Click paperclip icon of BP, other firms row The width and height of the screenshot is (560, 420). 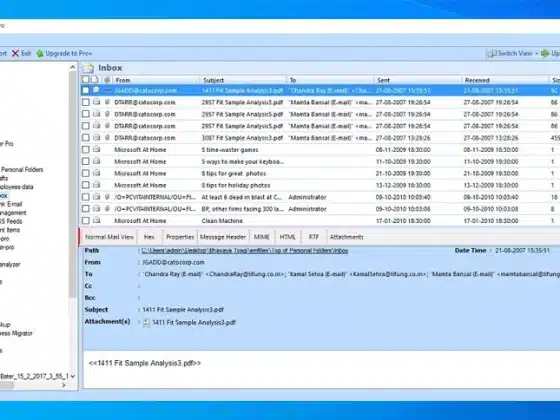coord(107,209)
